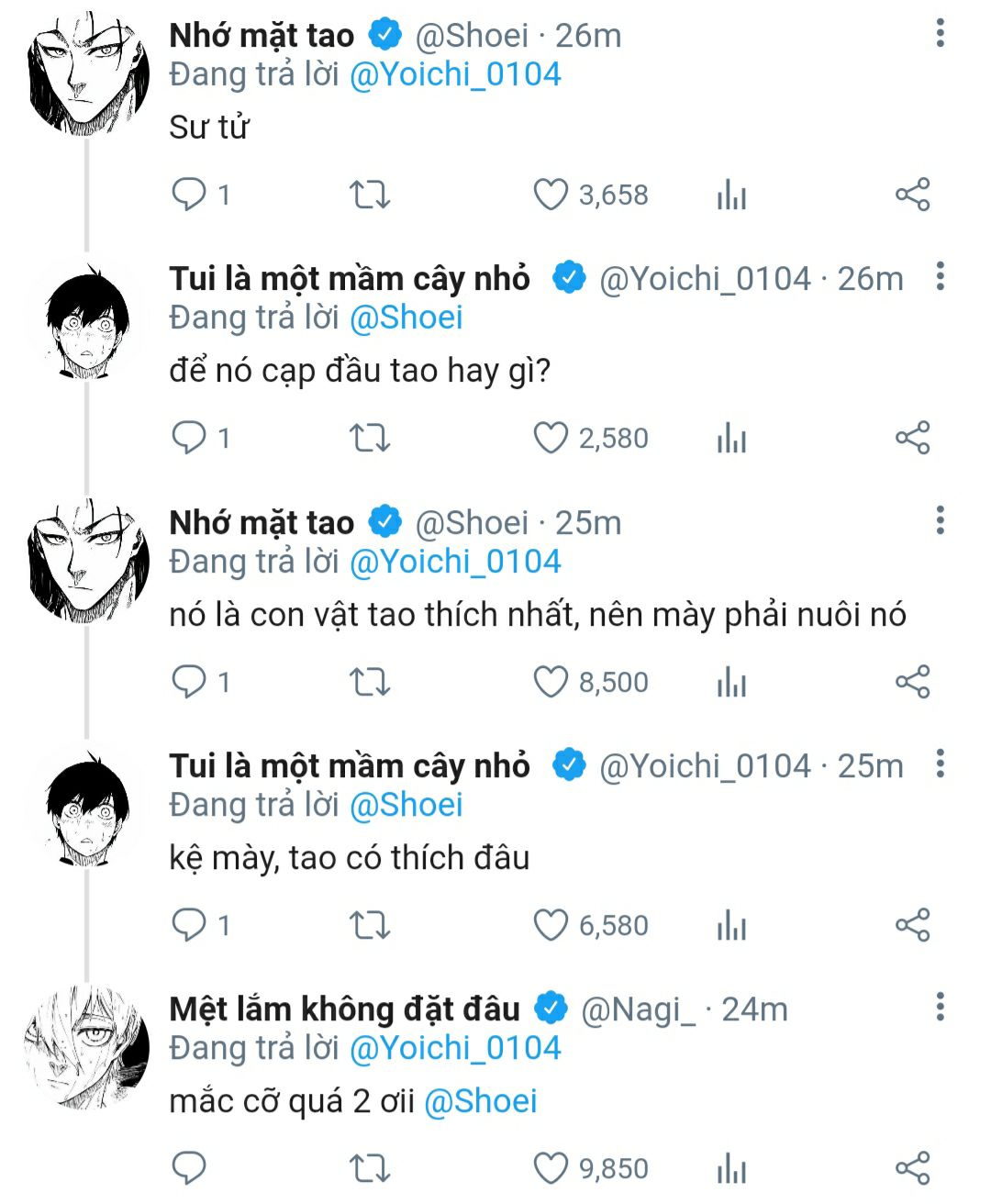This screenshot has height=1204, width=991.
Task: Reply to the "kệ mày, tao có thích đâu" tweet
Action: coord(189,925)
